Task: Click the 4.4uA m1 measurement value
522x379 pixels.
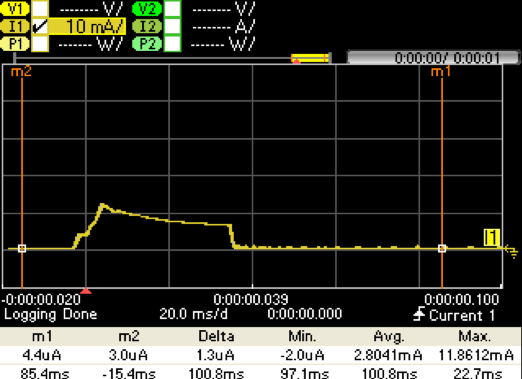Action: (x=42, y=355)
